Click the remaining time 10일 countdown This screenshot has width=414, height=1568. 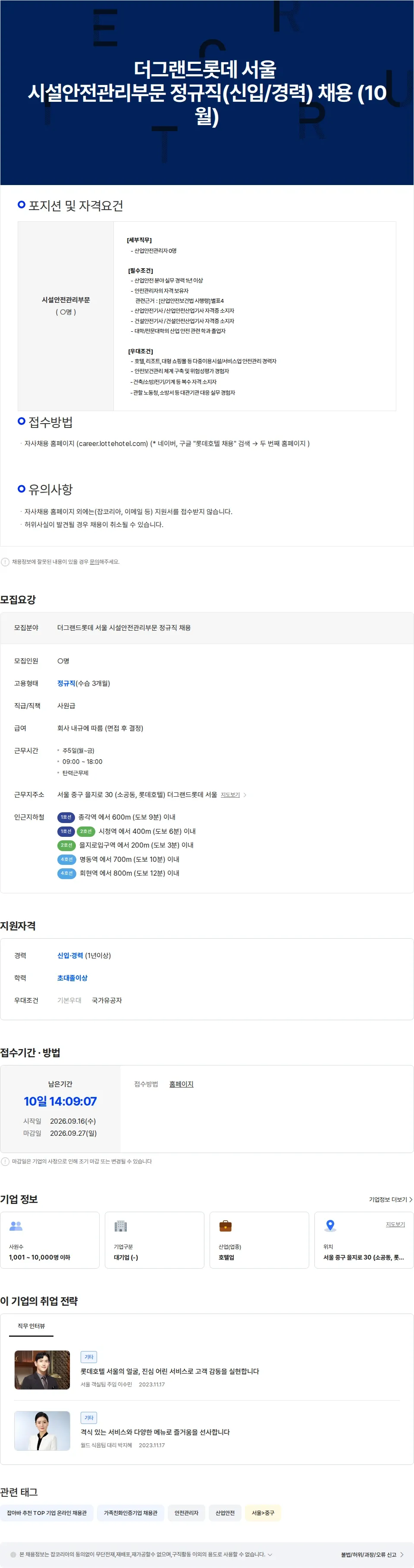click(60, 1101)
